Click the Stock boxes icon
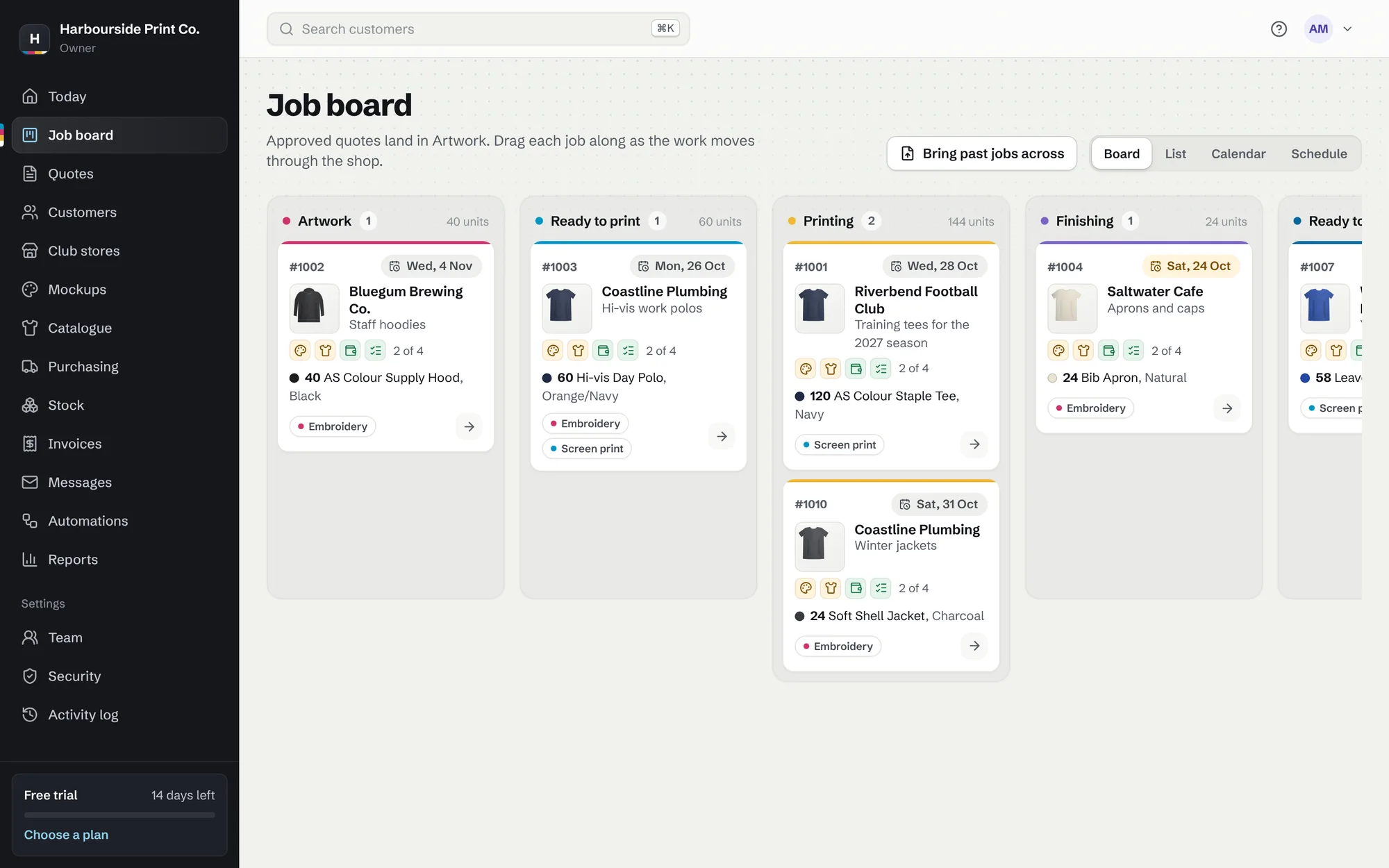Image resolution: width=1389 pixels, height=868 pixels. (x=30, y=405)
